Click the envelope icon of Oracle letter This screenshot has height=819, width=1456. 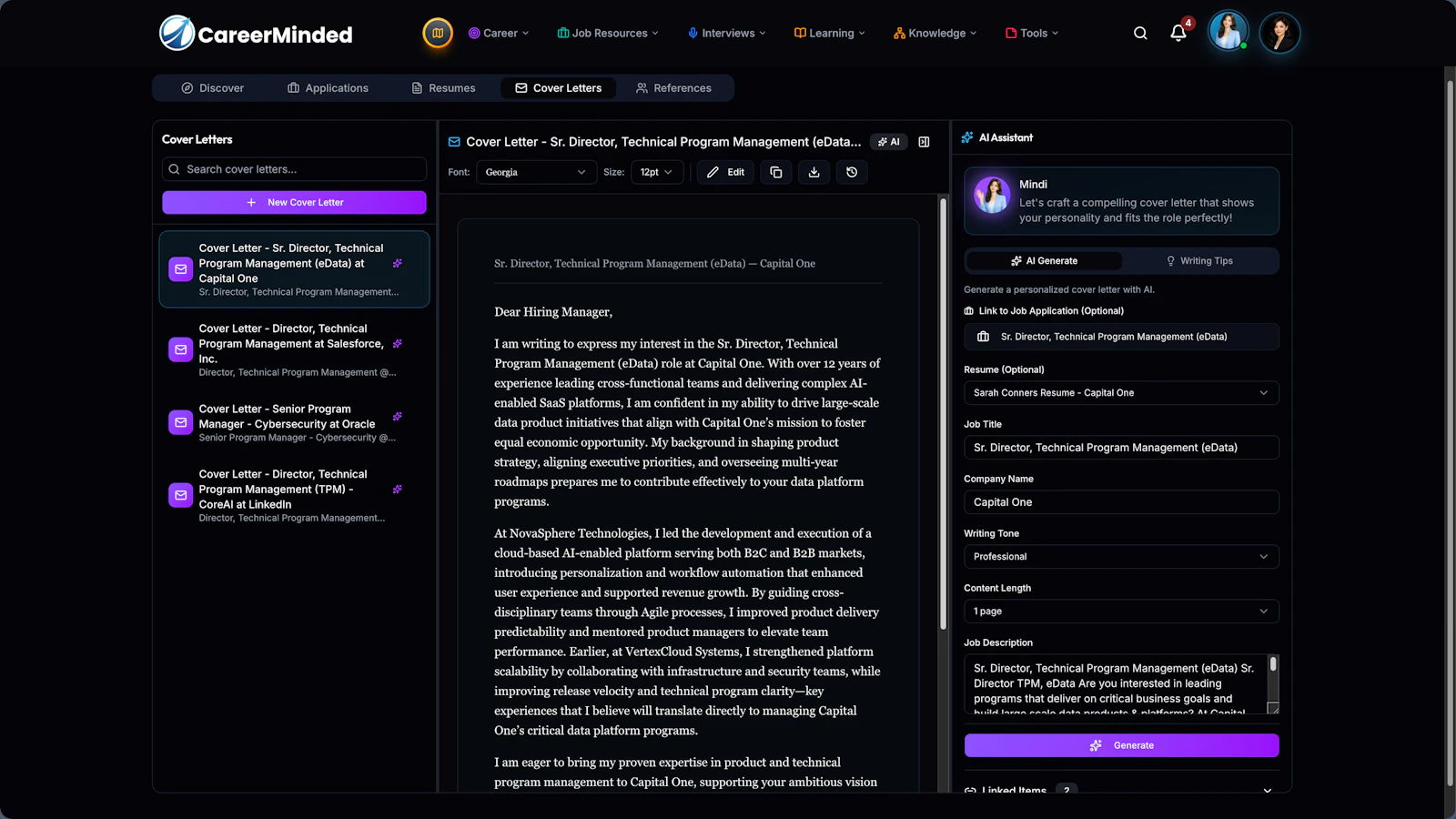pyautogui.click(x=181, y=422)
